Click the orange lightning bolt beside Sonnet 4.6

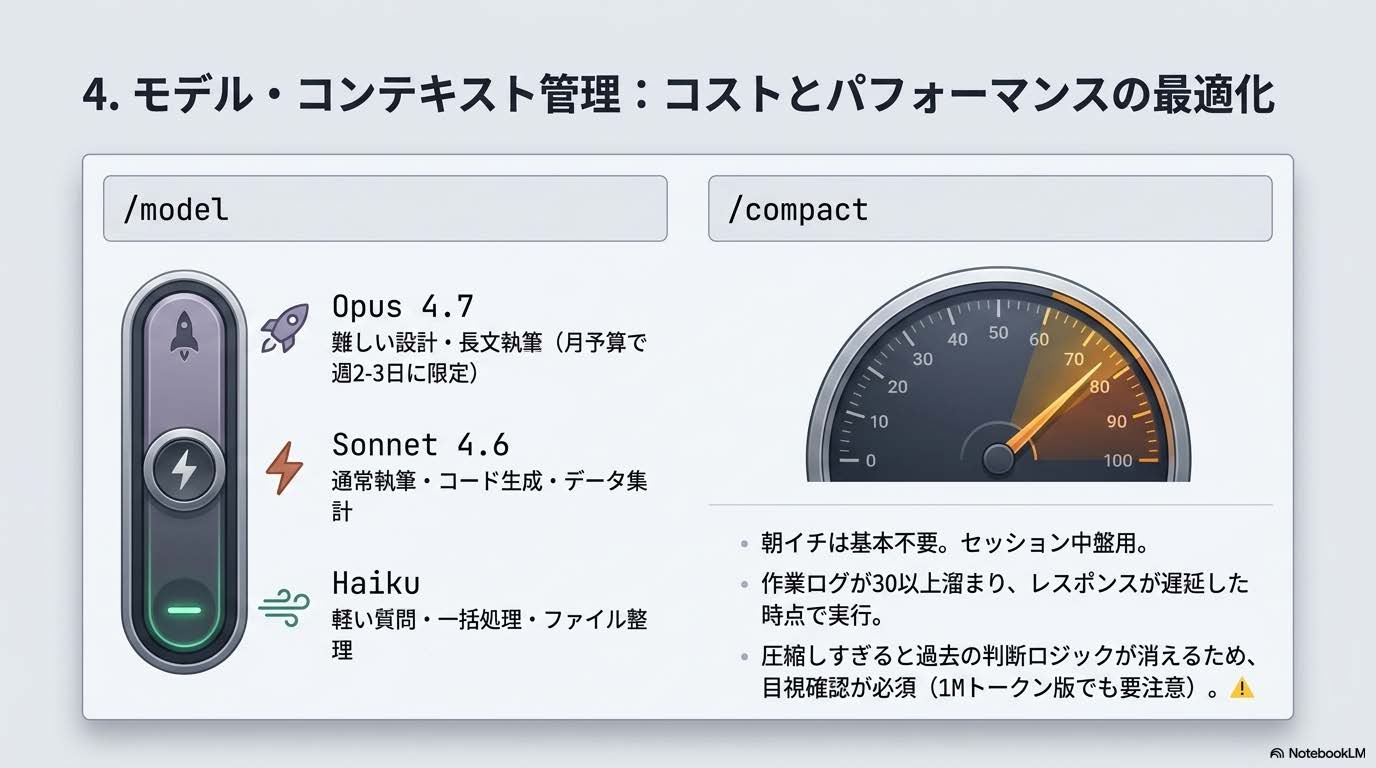tap(284, 468)
